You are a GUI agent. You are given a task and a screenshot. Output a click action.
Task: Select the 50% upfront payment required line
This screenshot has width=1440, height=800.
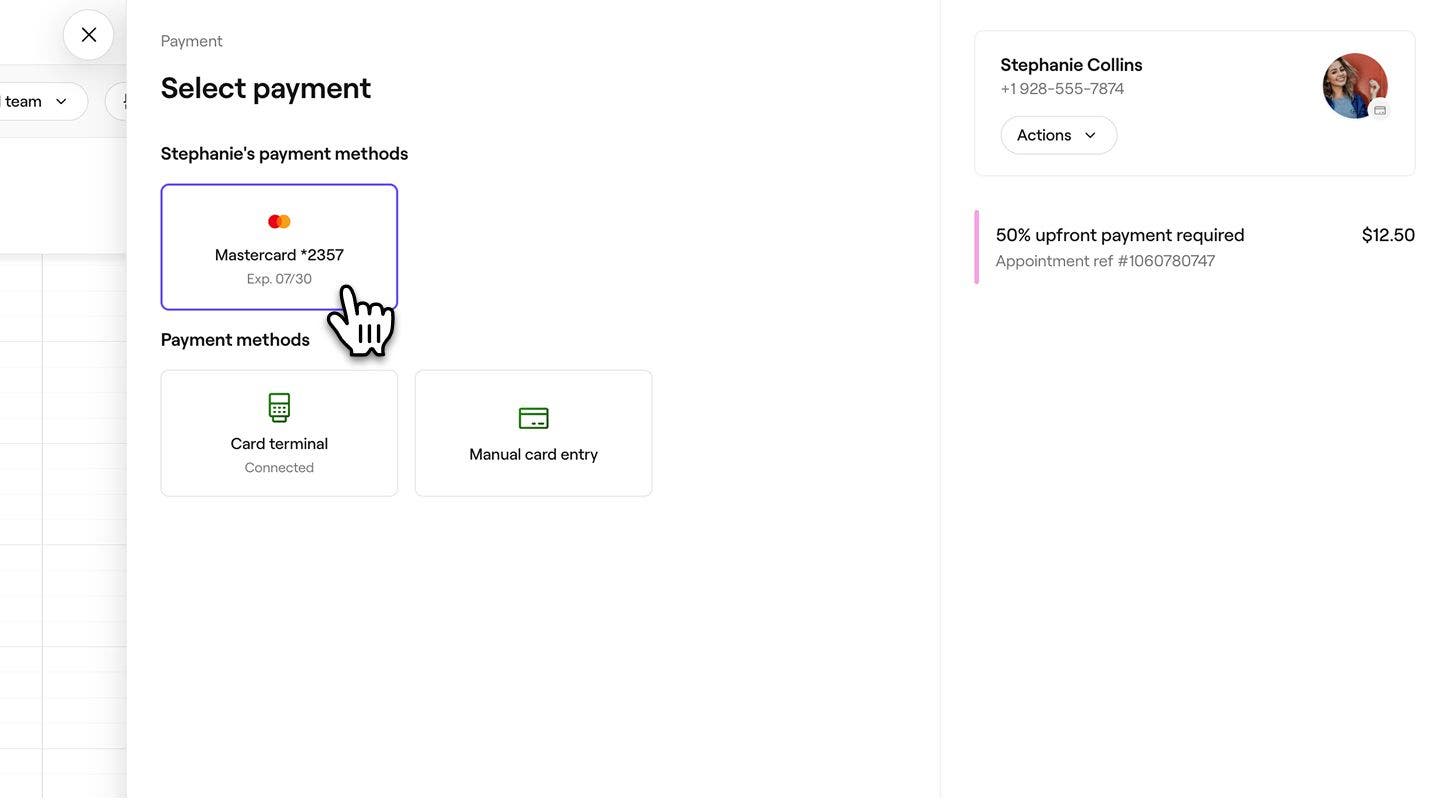click(1120, 235)
